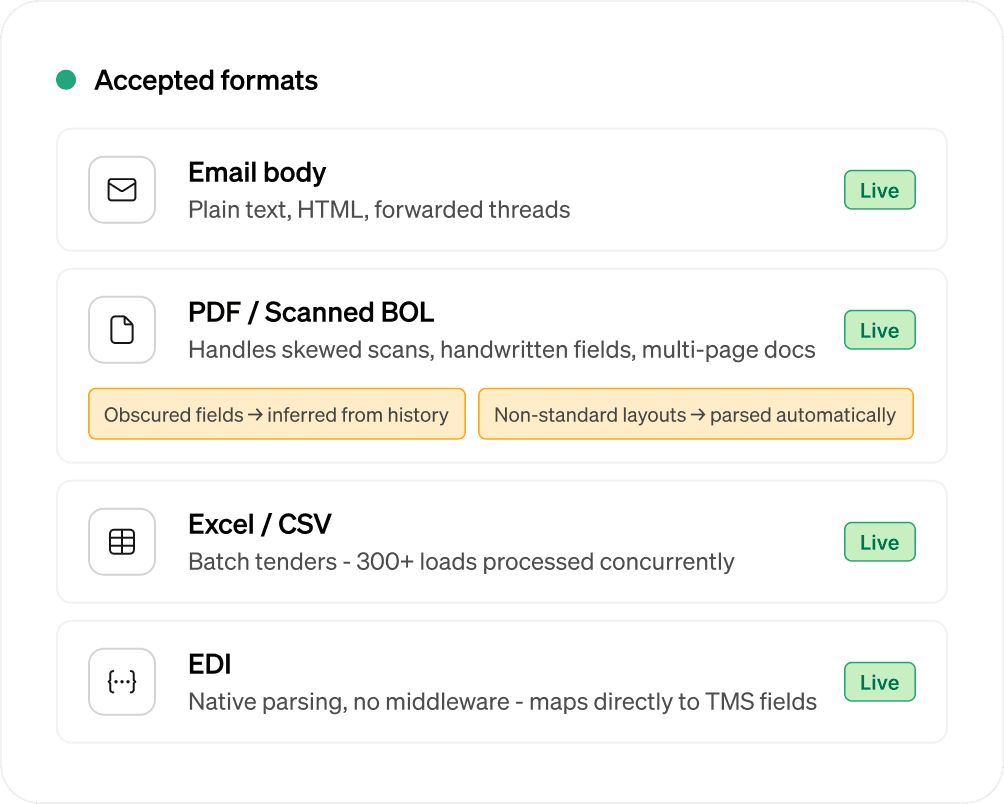The image size is (1004, 804).
Task: Click the Live badge on PDF / Scanned BOL
Action: (879, 330)
